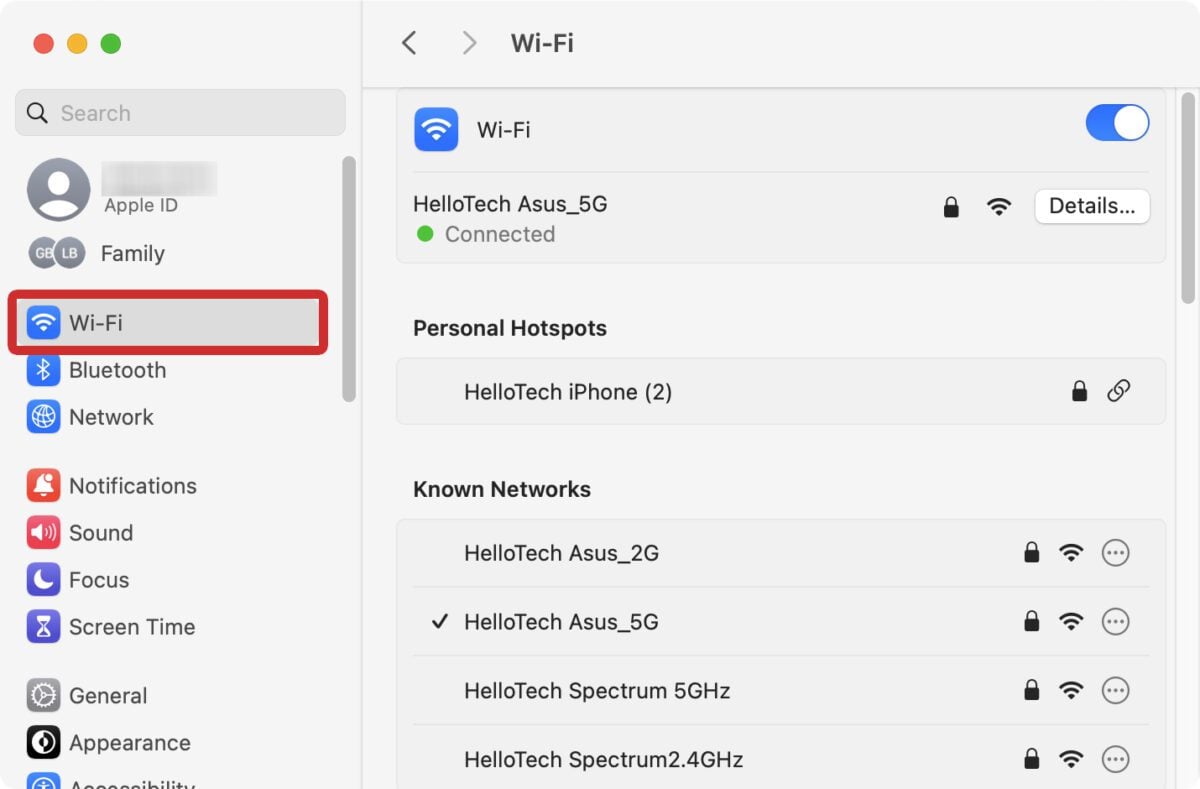Image resolution: width=1200 pixels, height=789 pixels.
Task: Open more options for HelloTech Asus_2G
Action: point(1115,553)
